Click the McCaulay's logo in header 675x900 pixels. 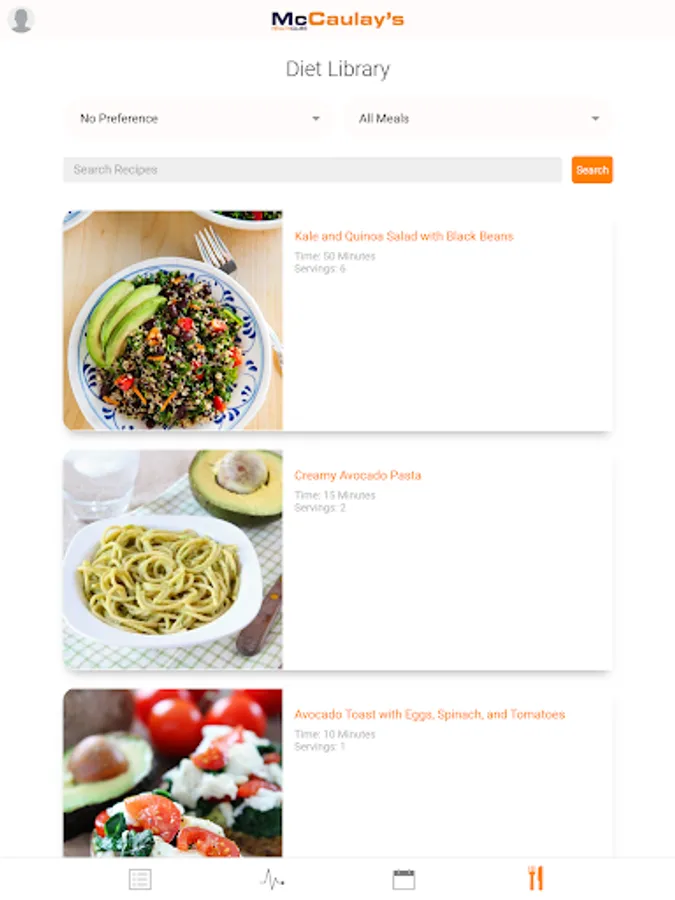pos(338,20)
